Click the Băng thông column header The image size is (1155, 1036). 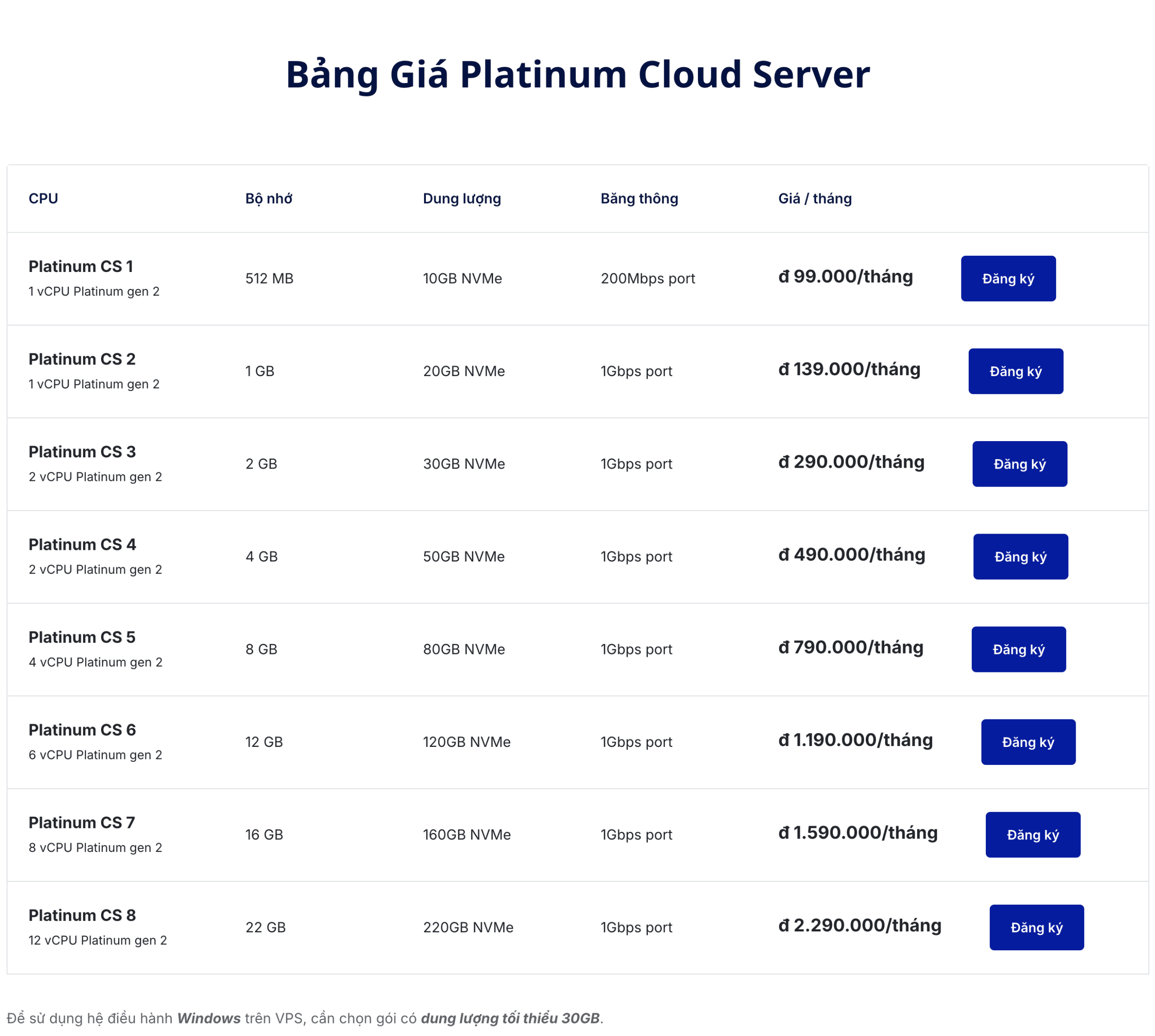click(x=638, y=198)
